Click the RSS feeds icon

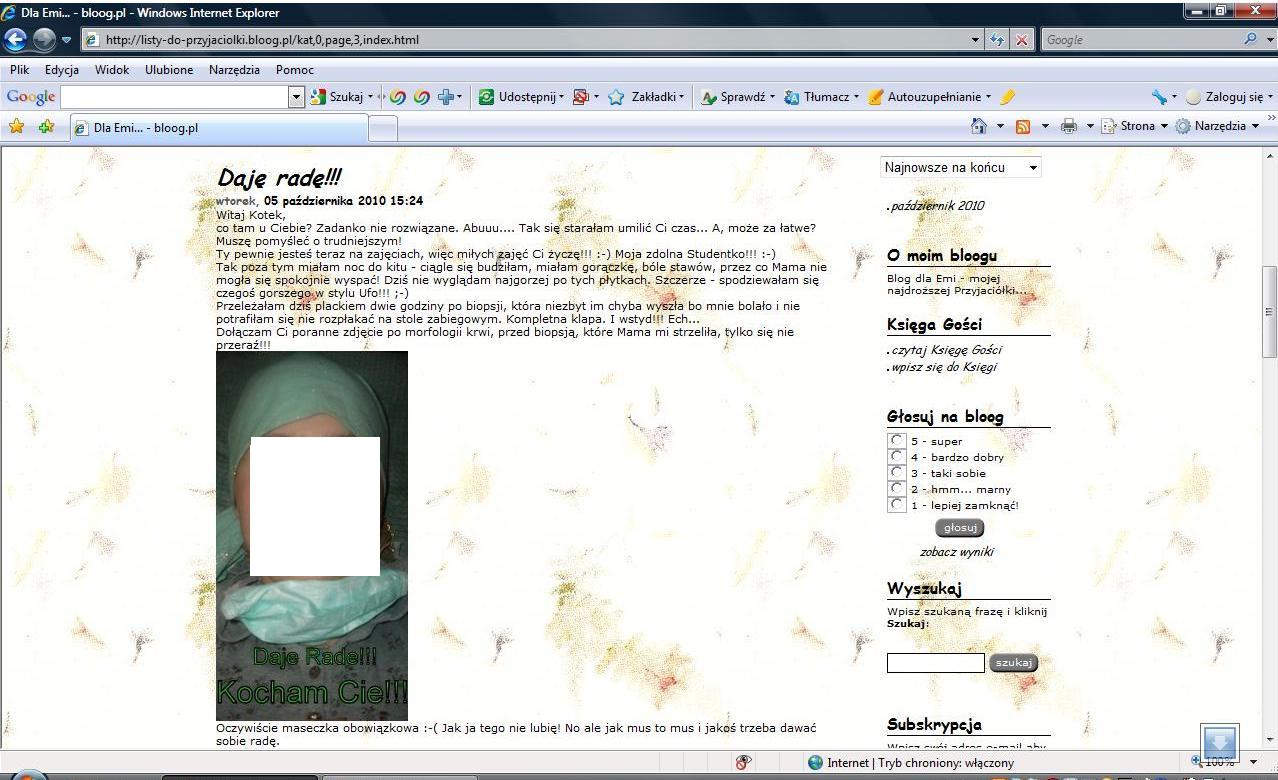pos(1023,126)
